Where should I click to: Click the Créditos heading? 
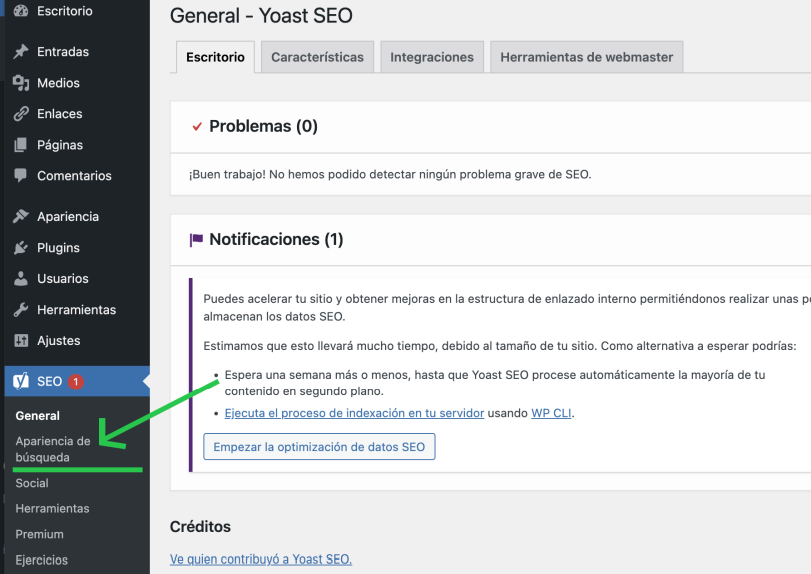pyautogui.click(x=200, y=526)
